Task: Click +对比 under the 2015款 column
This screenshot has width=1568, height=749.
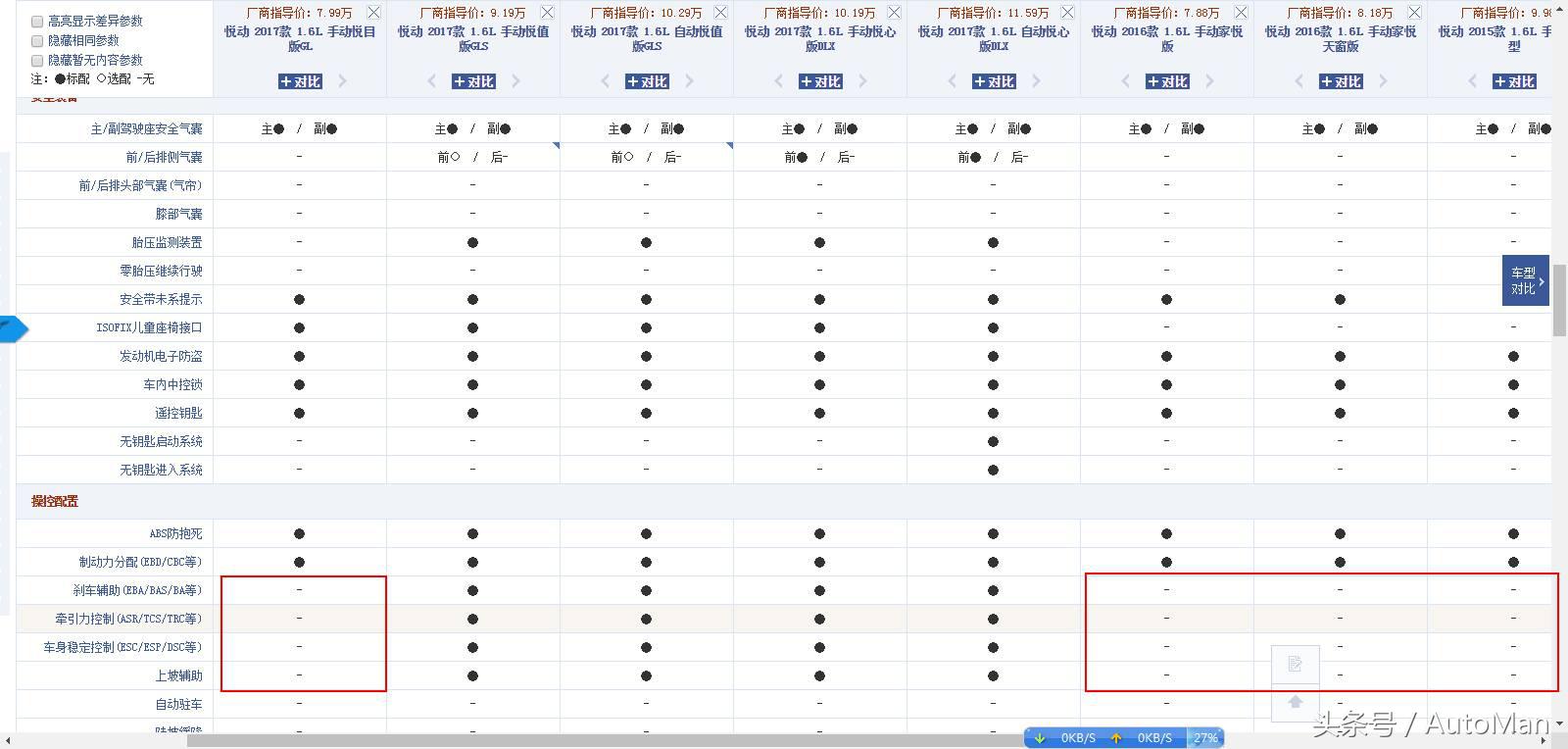Action: pyautogui.click(x=1514, y=81)
